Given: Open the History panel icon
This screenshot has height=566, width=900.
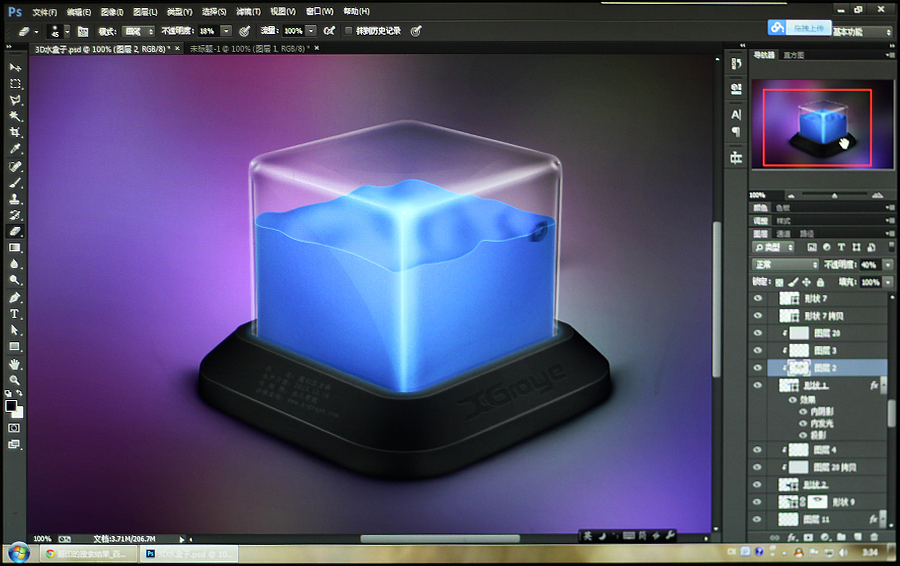Looking at the screenshot, I should (x=736, y=63).
